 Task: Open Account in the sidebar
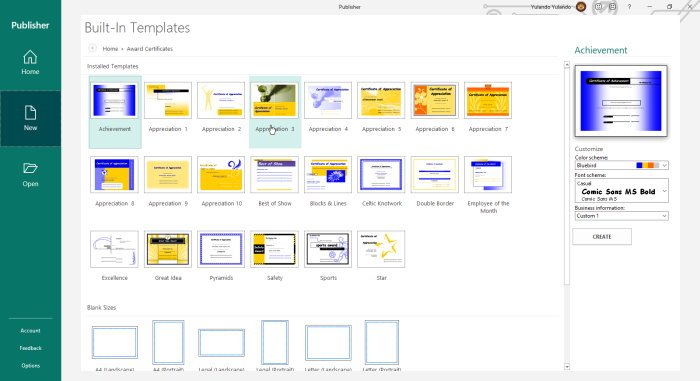(x=30, y=331)
